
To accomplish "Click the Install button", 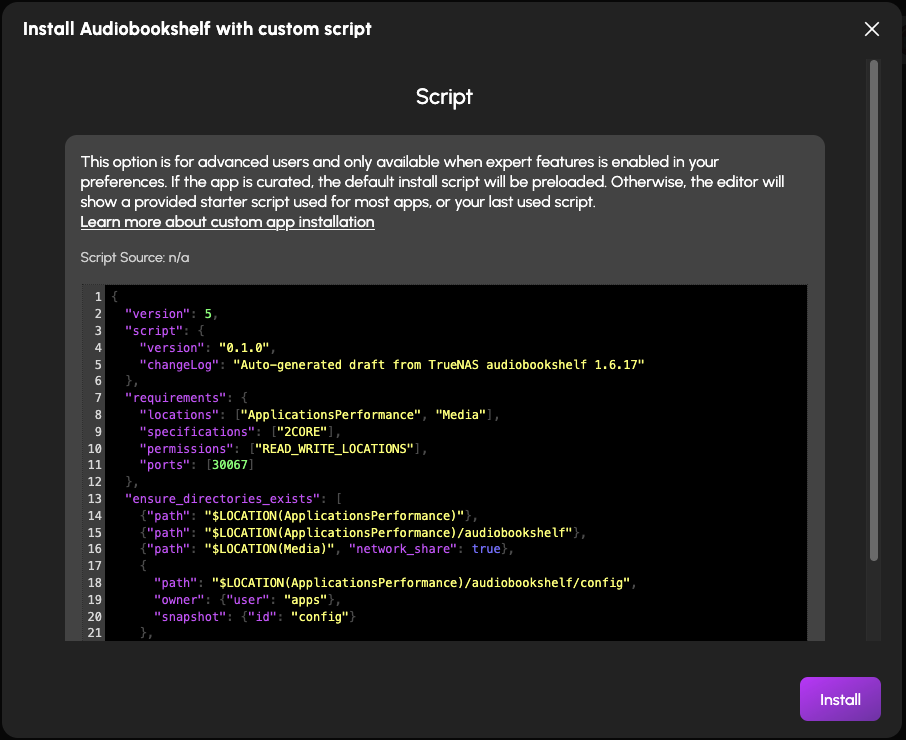I will click(x=840, y=699).
